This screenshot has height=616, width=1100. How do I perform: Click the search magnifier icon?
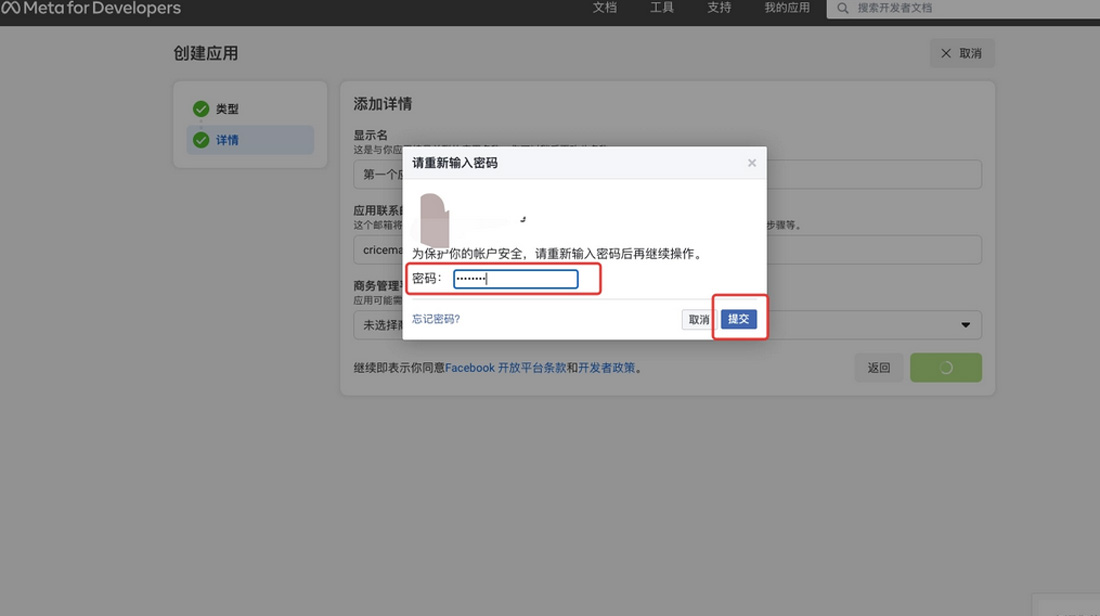click(843, 8)
